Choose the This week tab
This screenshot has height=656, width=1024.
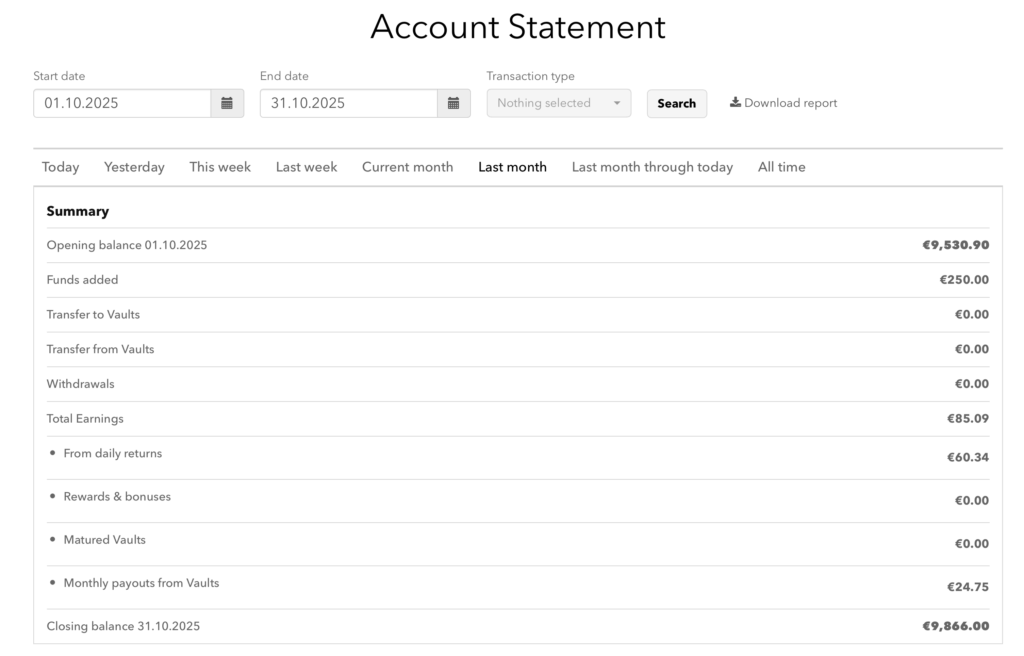(220, 167)
